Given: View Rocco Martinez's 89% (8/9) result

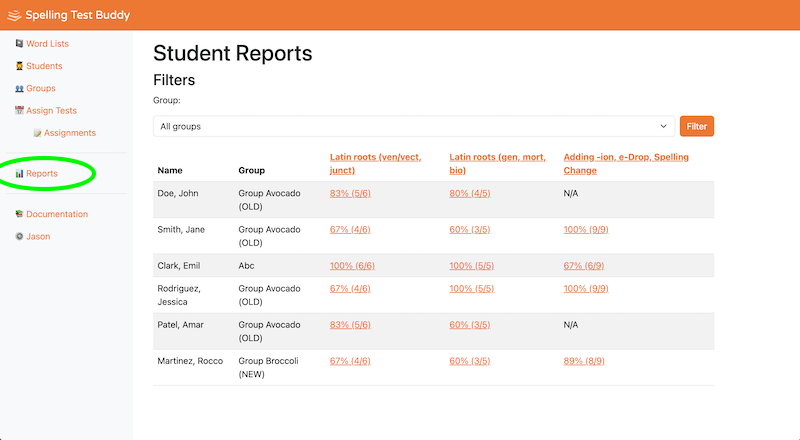Looking at the screenshot, I should pyautogui.click(x=586, y=361).
